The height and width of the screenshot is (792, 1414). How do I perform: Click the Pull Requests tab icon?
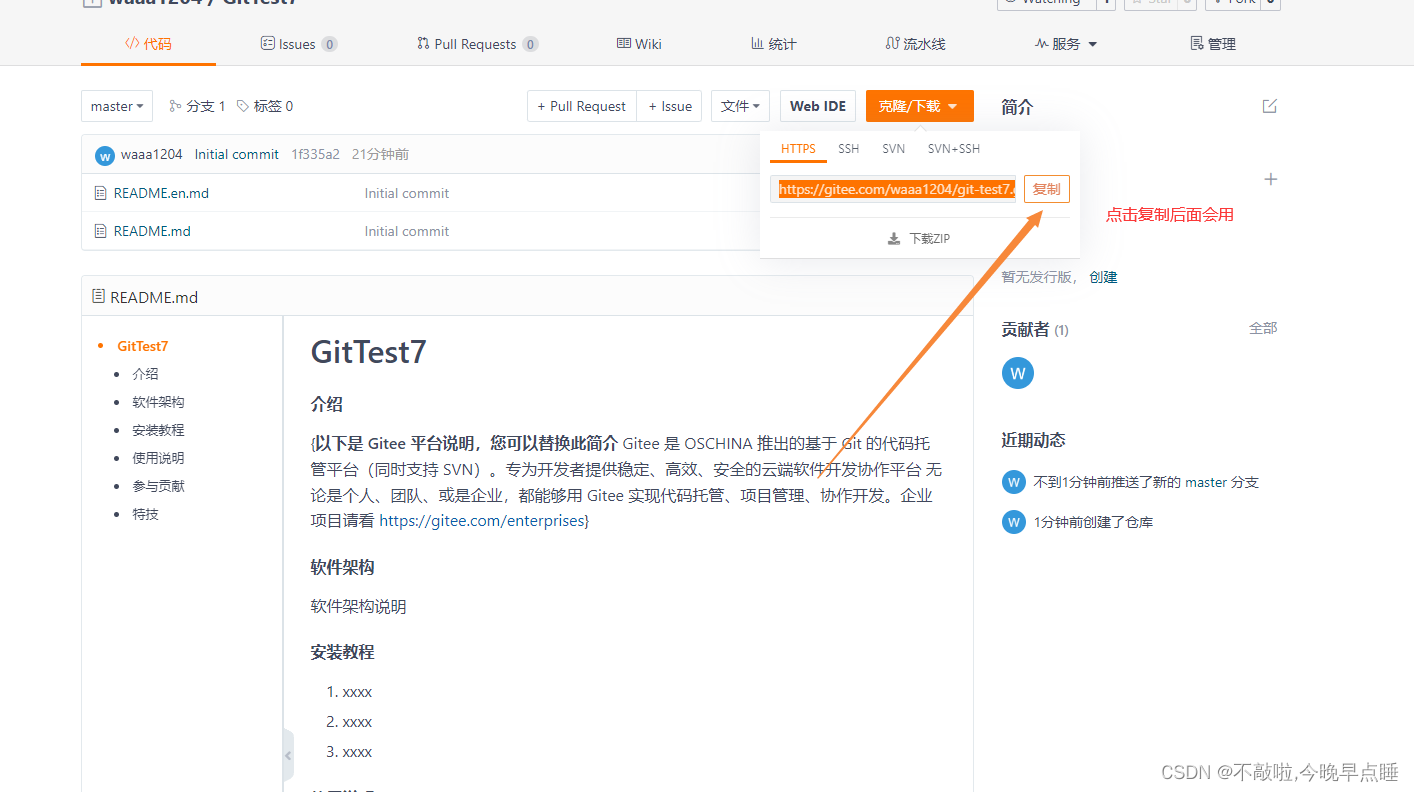(423, 44)
